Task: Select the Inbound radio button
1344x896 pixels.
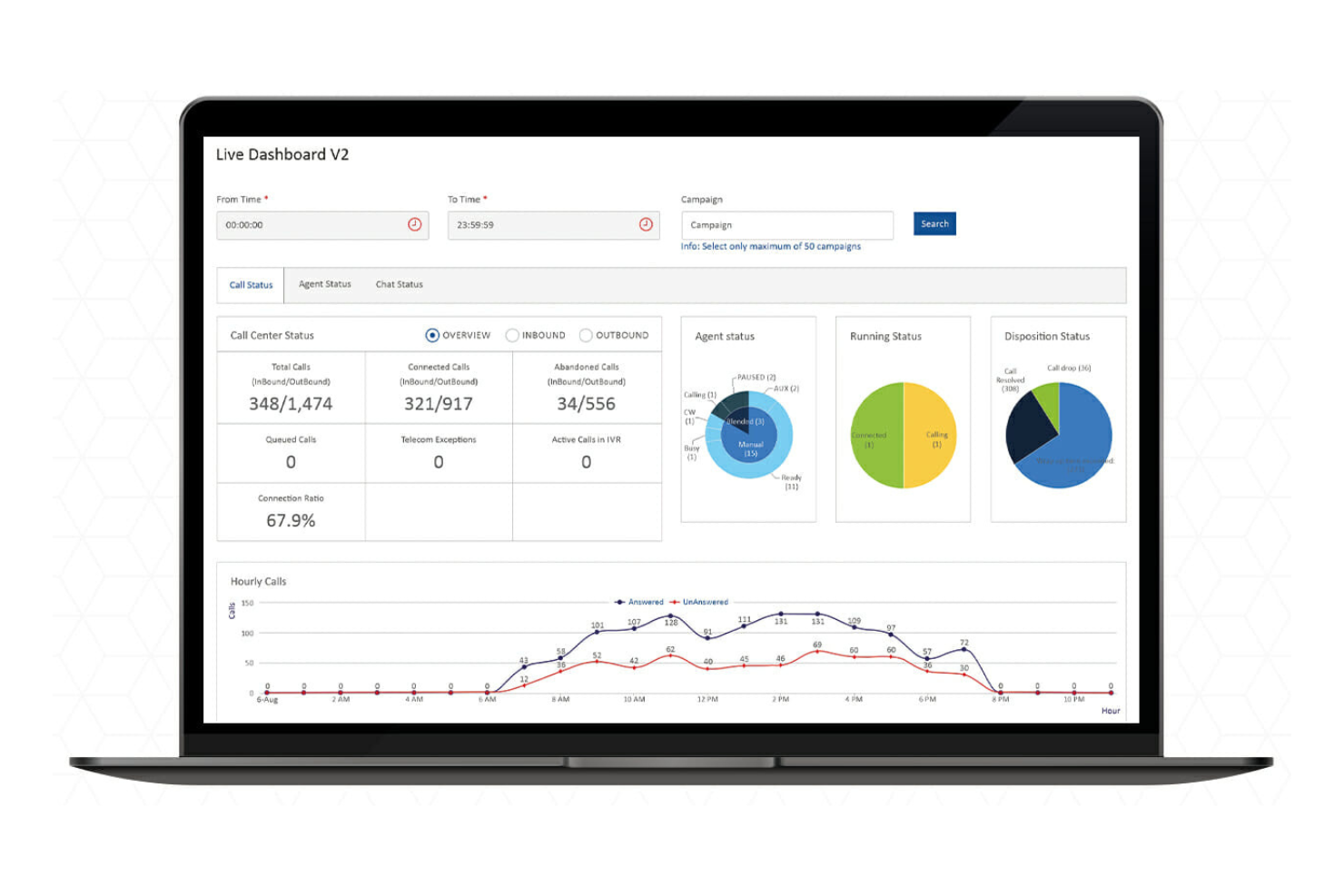Action: (512, 335)
